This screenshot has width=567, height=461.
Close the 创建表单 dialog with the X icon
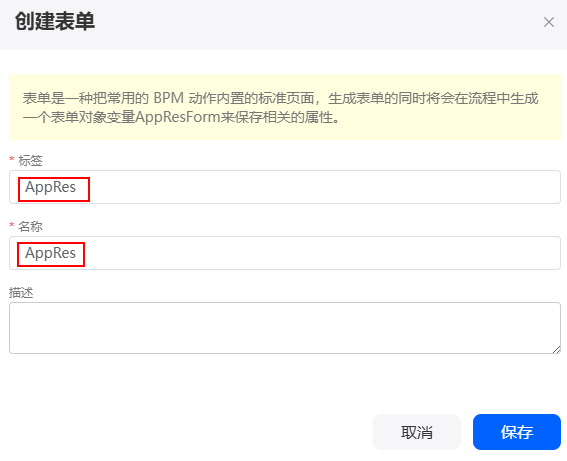(x=549, y=22)
